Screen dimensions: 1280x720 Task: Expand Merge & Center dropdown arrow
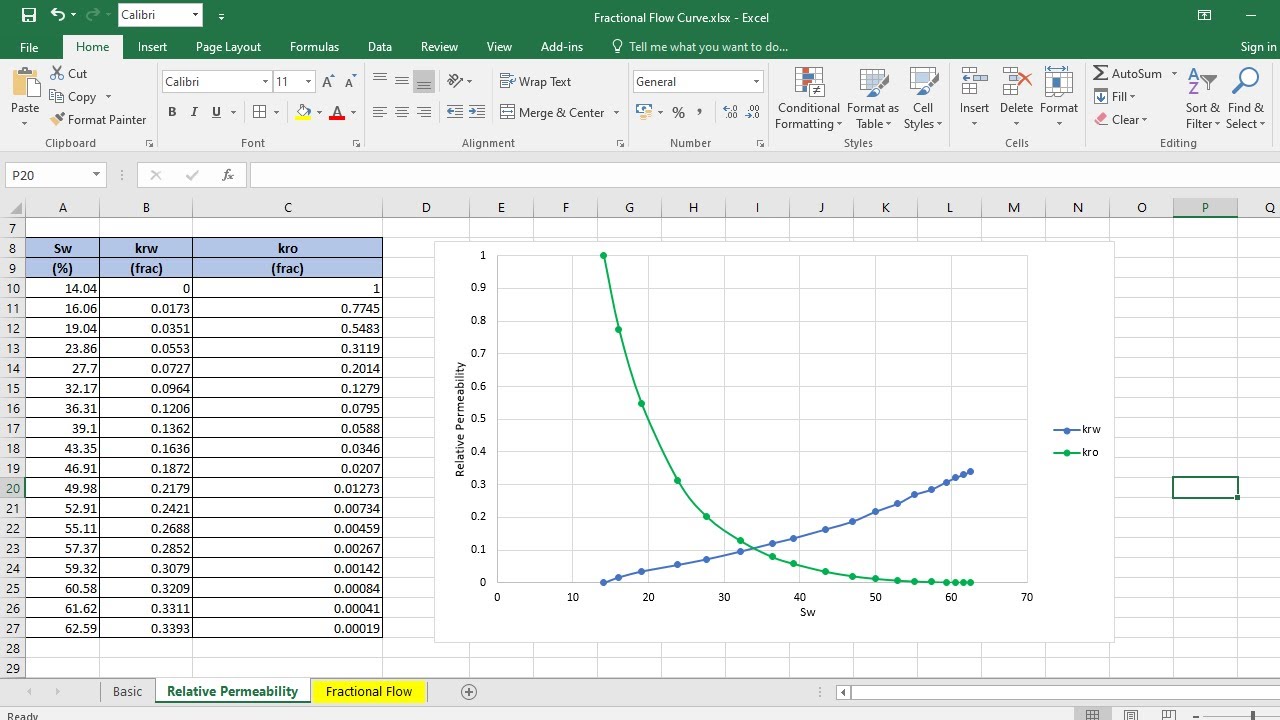pos(616,112)
